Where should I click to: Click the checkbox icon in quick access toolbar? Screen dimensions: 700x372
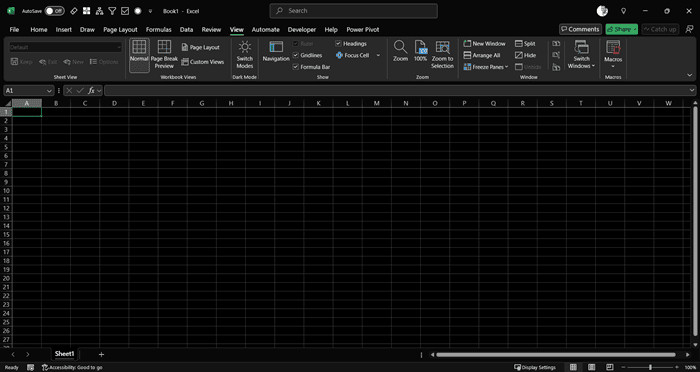125,11
